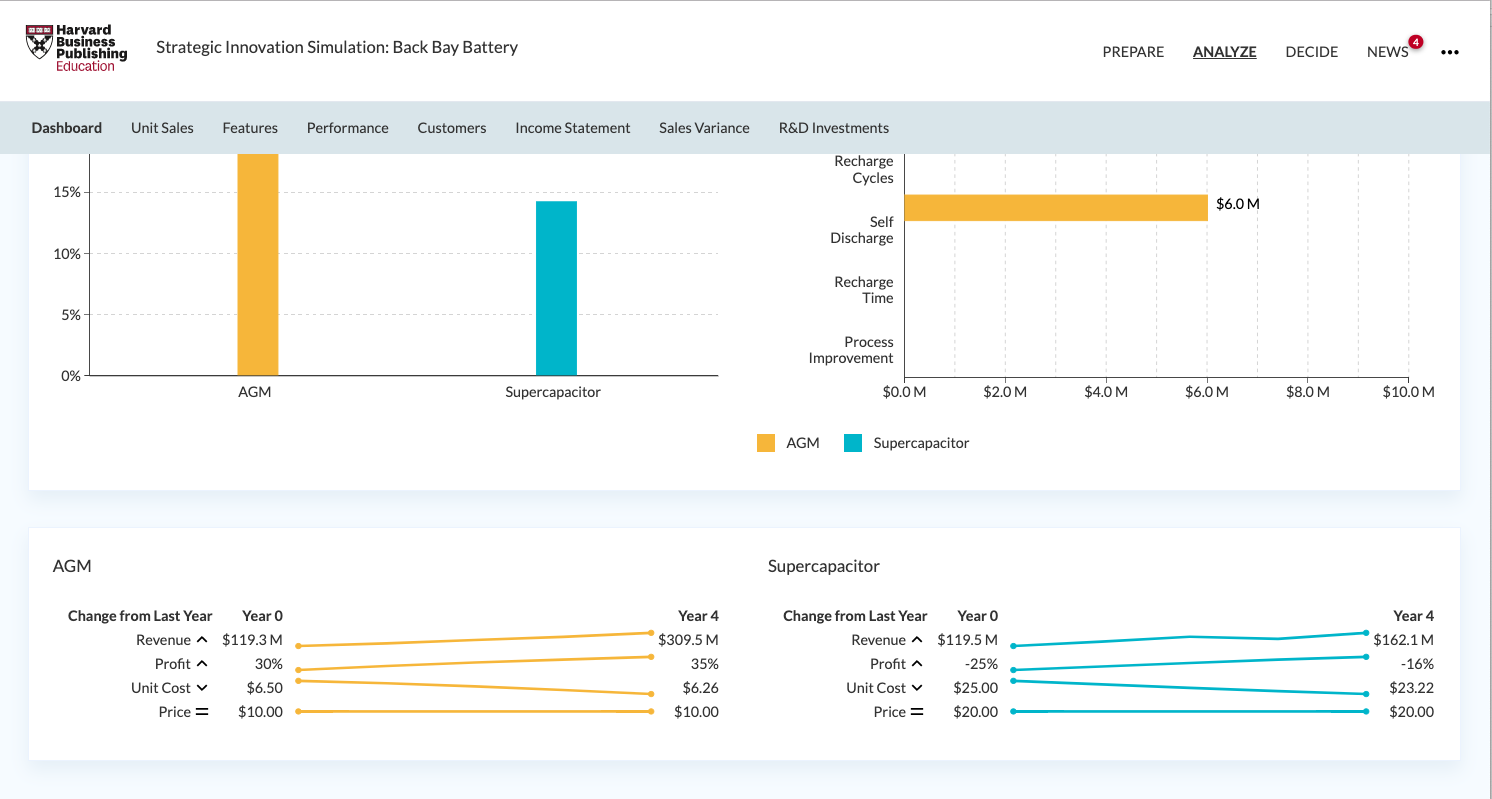
Task: Navigate to the DECIDE section
Action: [x=1311, y=52]
